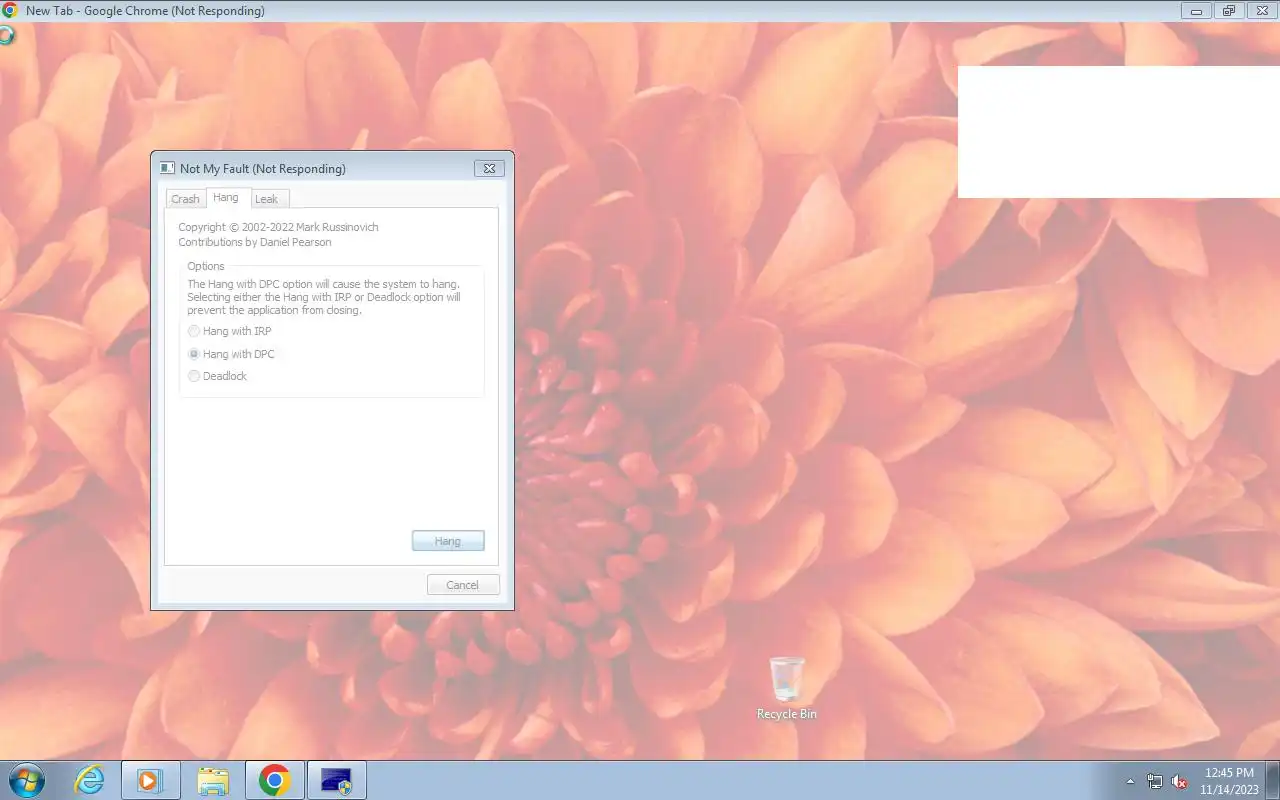
Task: Choose the Hang with IRP option
Action: pos(229,331)
